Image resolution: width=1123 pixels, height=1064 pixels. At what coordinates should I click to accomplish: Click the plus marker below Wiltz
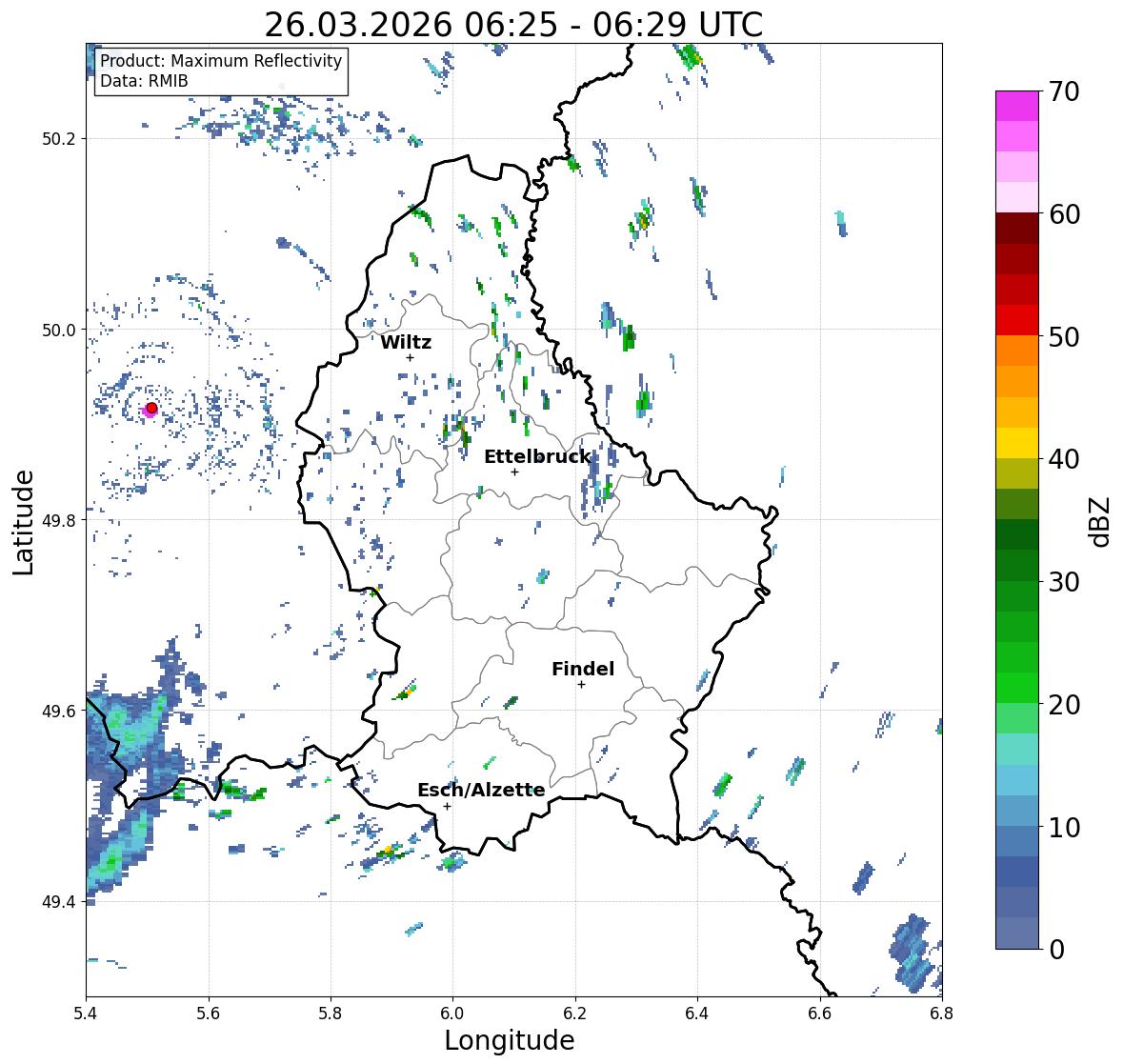pos(410,357)
